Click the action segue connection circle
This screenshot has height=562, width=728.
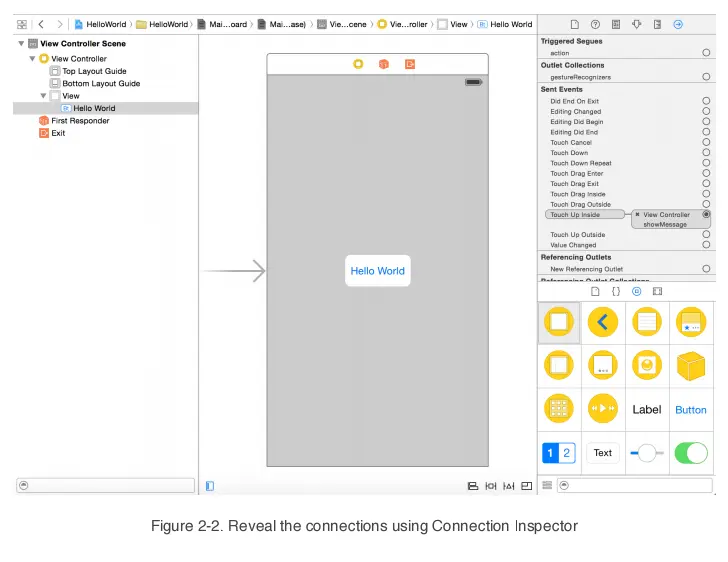pyautogui.click(x=706, y=52)
